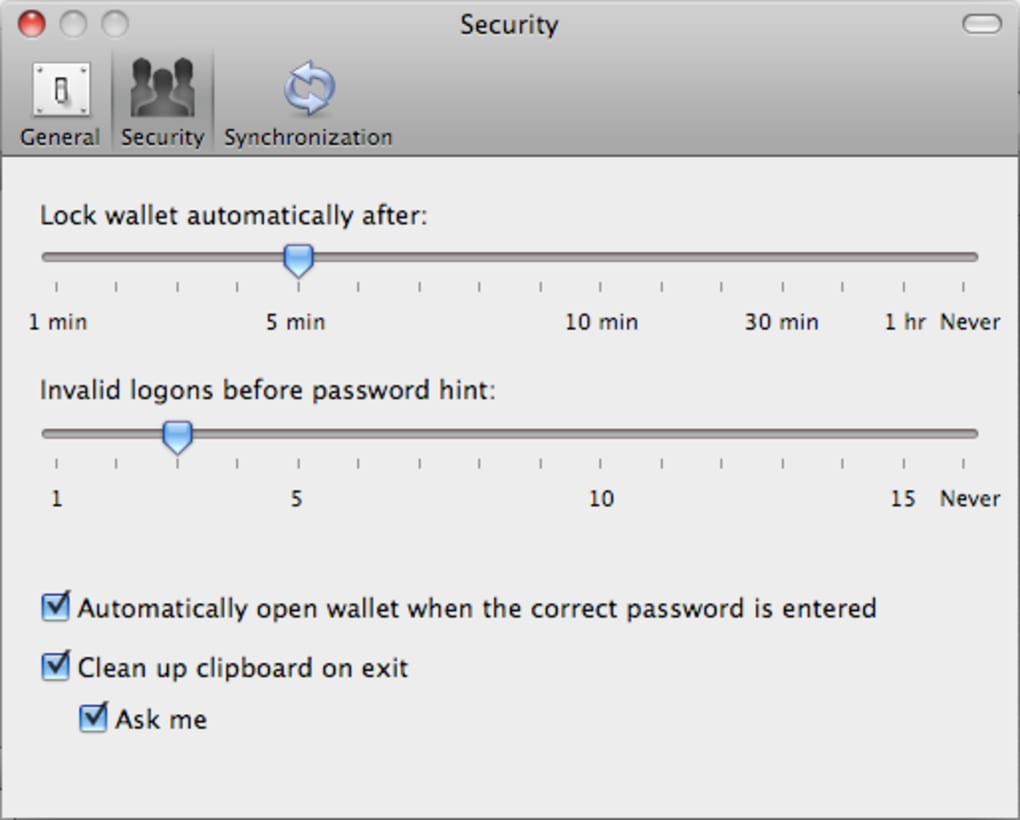Open the Synchronization arrows icon
Viewport: 1020px width, 820px height.
click(x=308, y=88)
